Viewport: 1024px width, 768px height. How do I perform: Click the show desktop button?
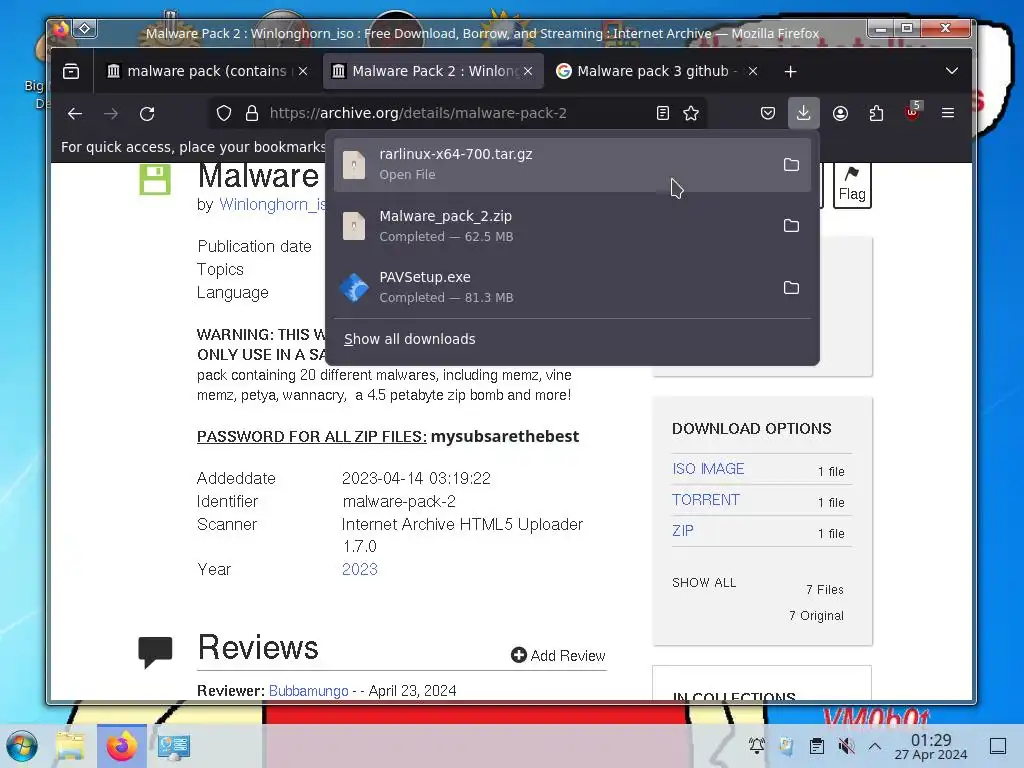pyautogui.click(x=998, y=746)
